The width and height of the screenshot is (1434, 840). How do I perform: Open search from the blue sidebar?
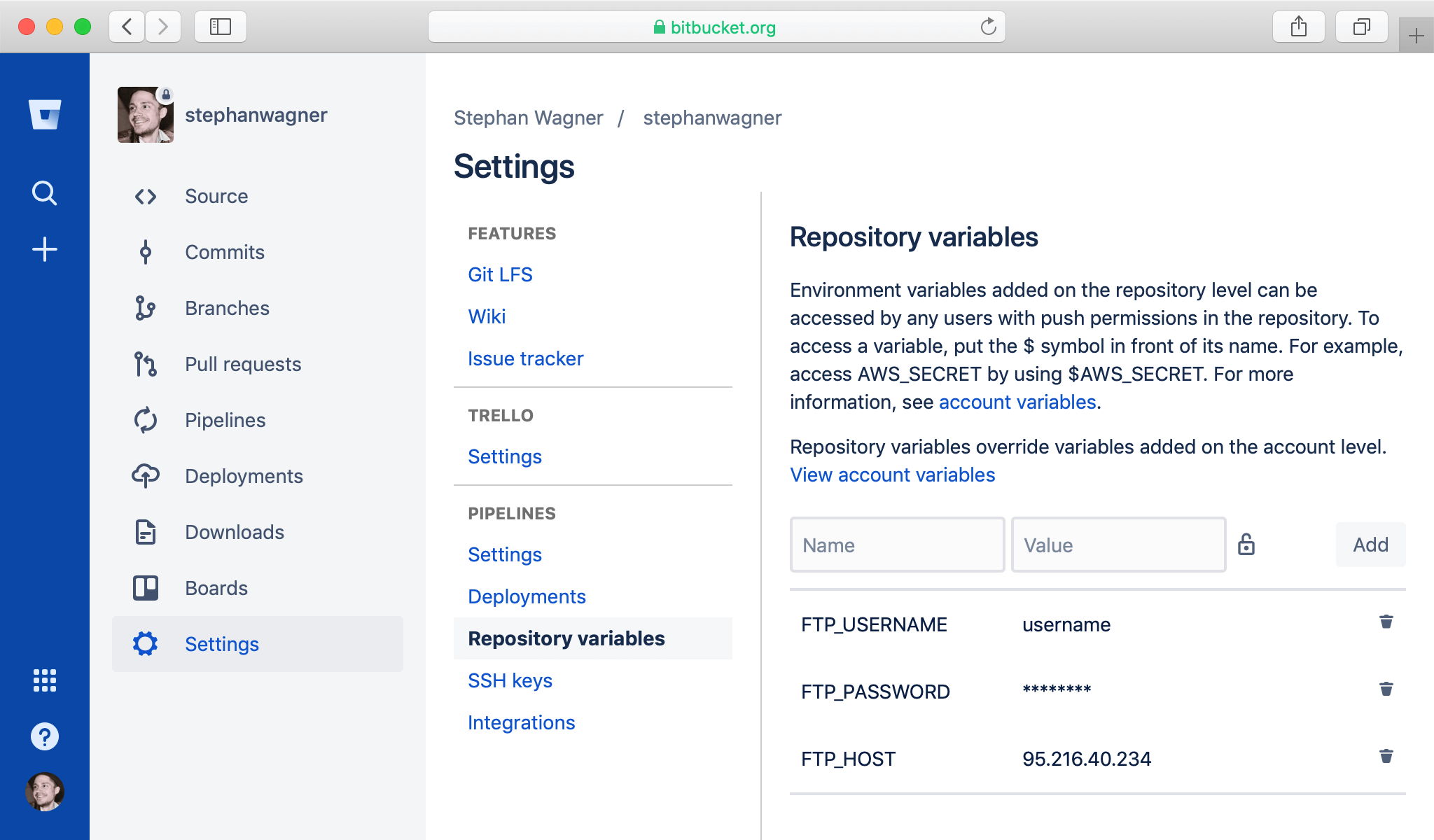click(x=44, y=192)
